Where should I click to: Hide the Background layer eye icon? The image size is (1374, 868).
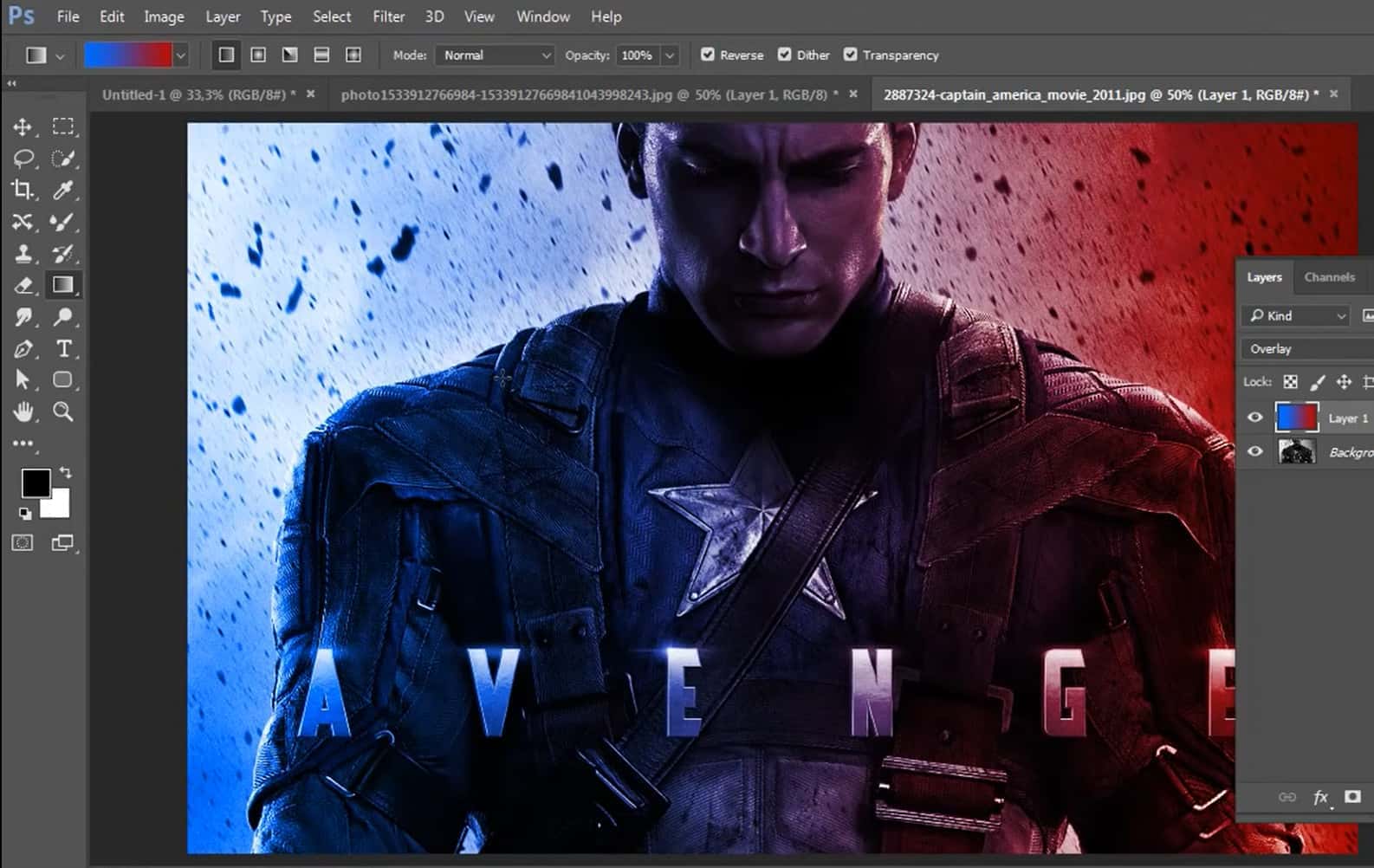[x=1254, y=451]
